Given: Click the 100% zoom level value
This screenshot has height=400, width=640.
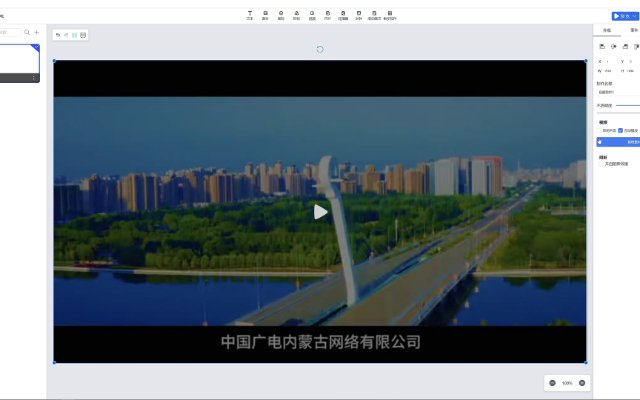Looking at the screenshot, I should point(567,383).
